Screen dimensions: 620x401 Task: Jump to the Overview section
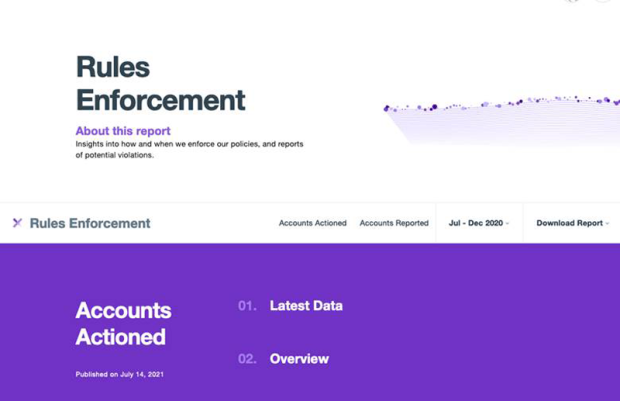[299, 359]
